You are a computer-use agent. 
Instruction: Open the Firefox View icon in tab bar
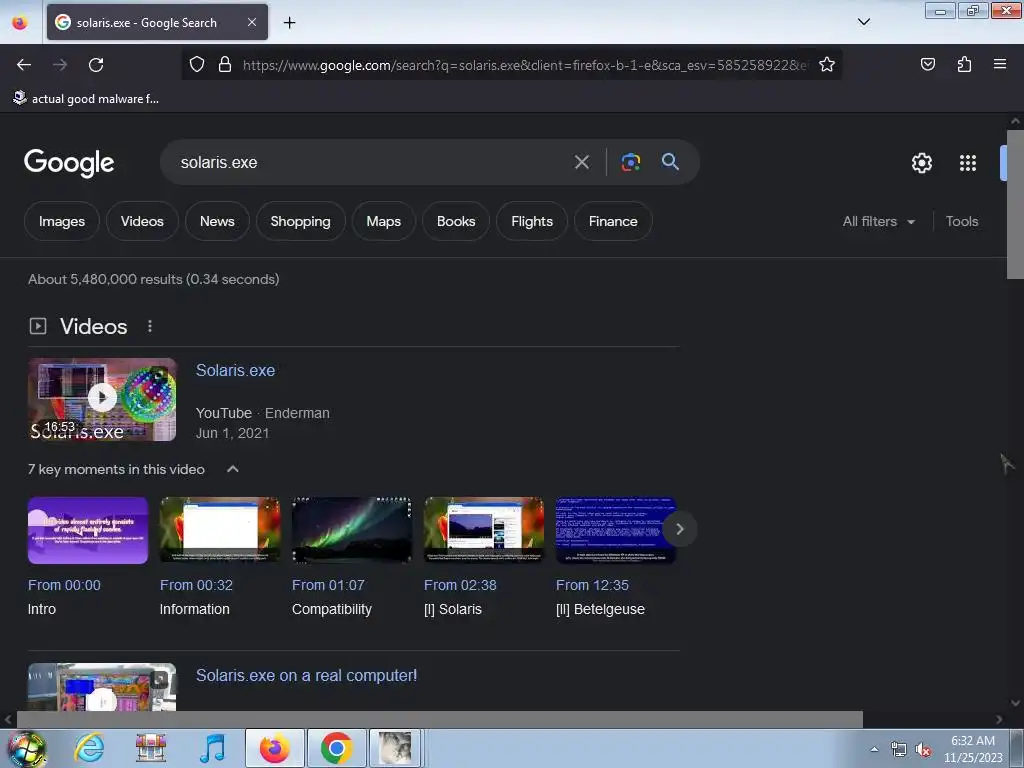point(20,23)
